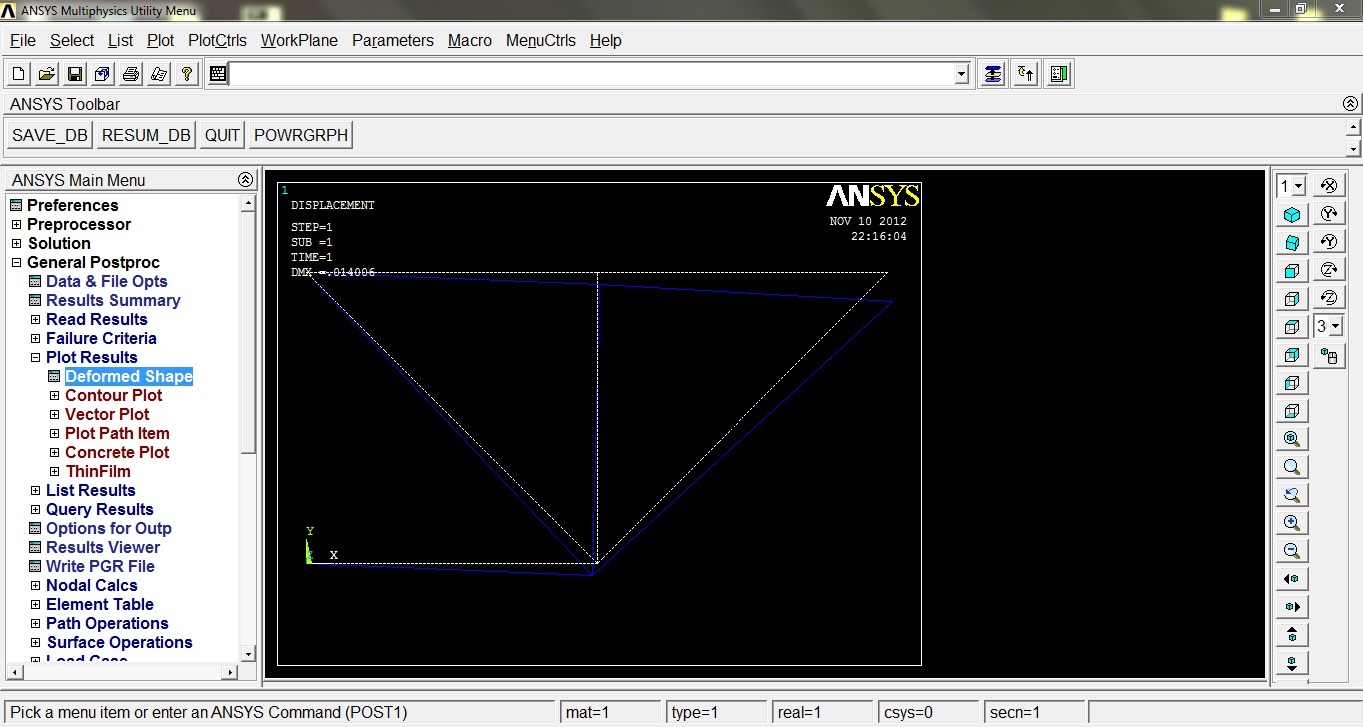The width and height of the screenshot is (1363, 727).
Task: Collapse the ANSYS Main Menu panel
Action: tap(245, 180)
